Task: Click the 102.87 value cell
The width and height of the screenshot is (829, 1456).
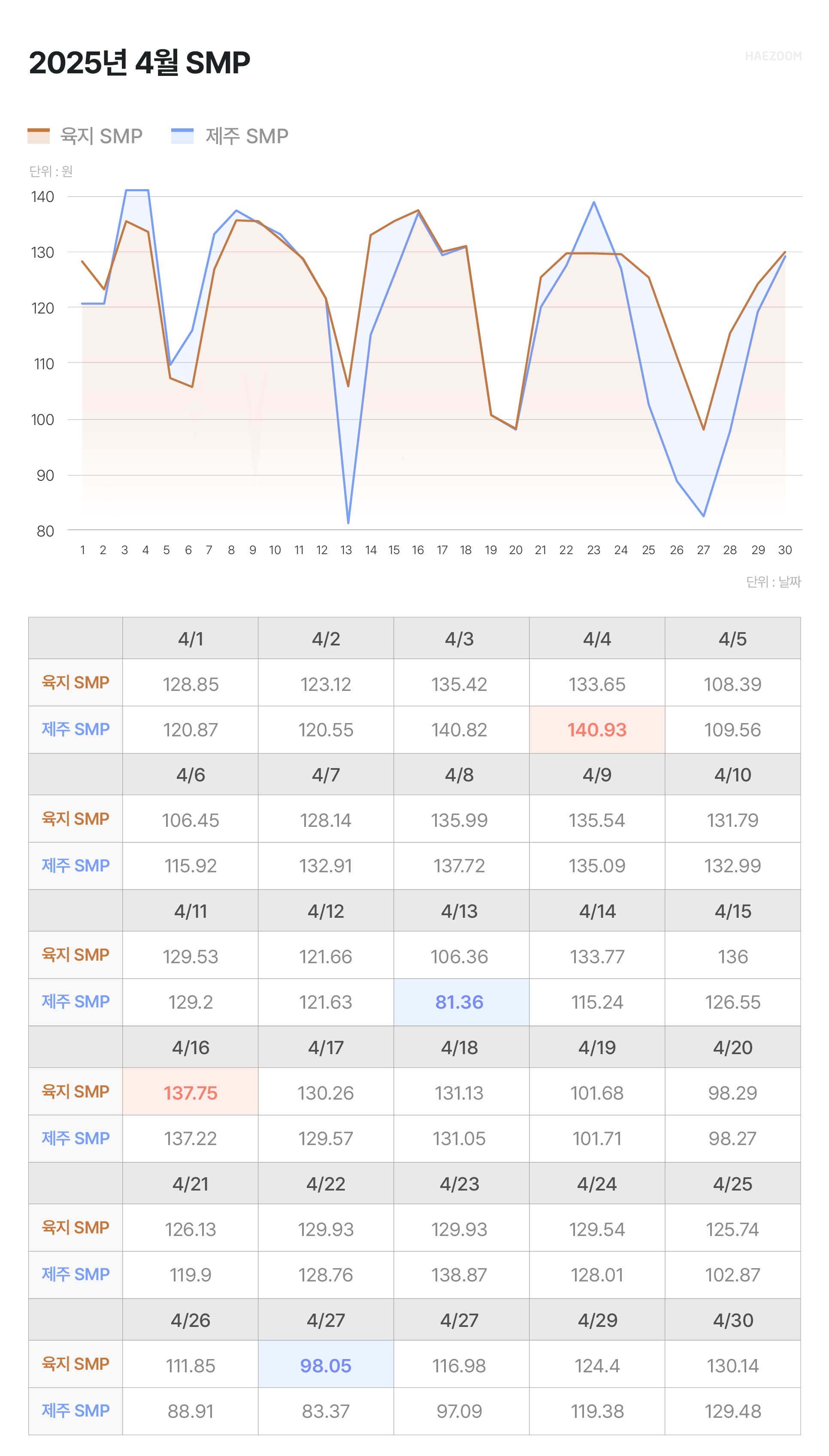Action: [x=732, y=1275]
